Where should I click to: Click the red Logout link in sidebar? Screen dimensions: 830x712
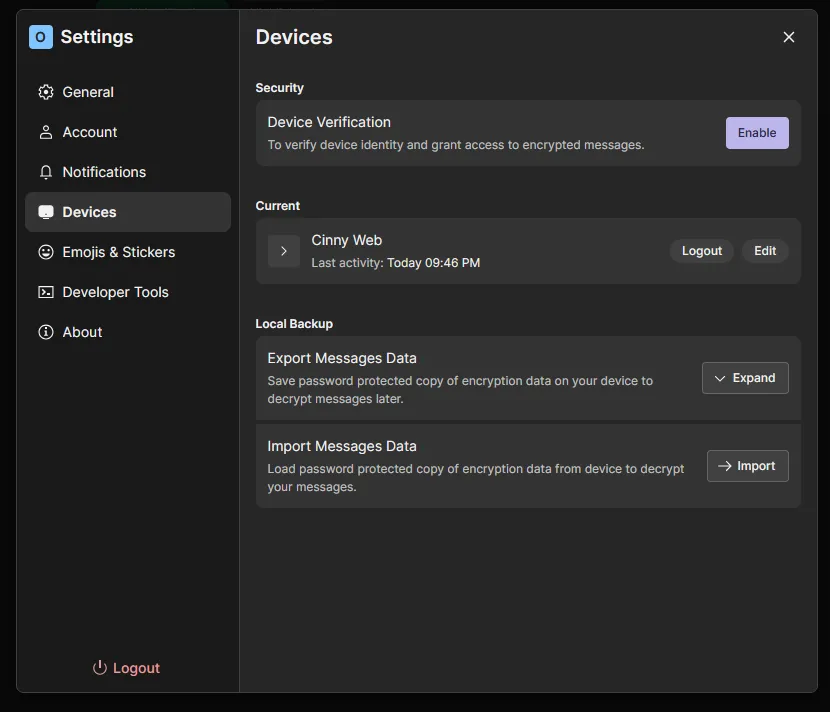point(136,668)
